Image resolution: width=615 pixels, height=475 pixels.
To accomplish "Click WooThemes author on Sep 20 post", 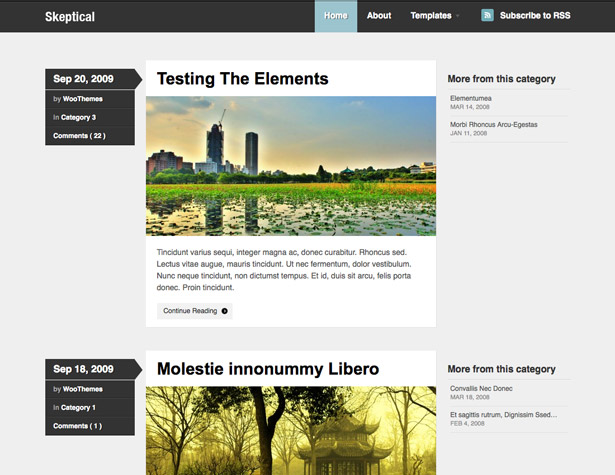I will click(x=83, y=99).
